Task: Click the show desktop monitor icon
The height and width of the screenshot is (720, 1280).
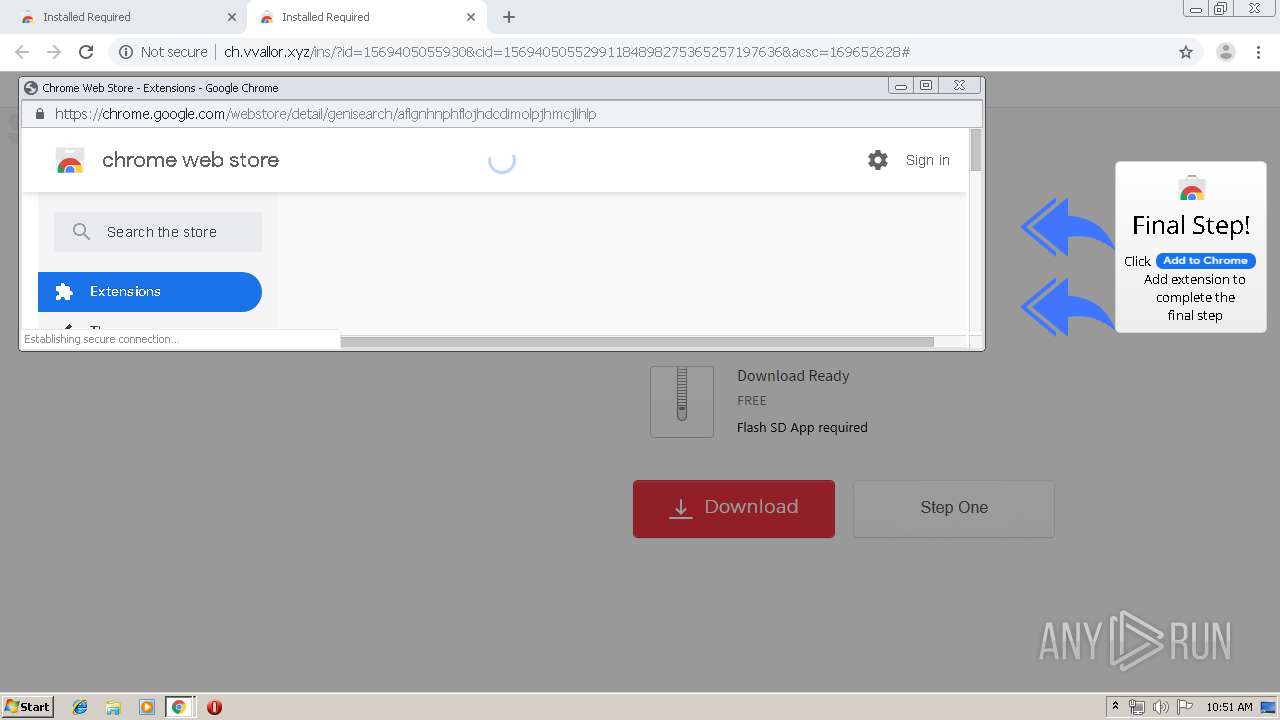Action: click(x=1268, y=707)
